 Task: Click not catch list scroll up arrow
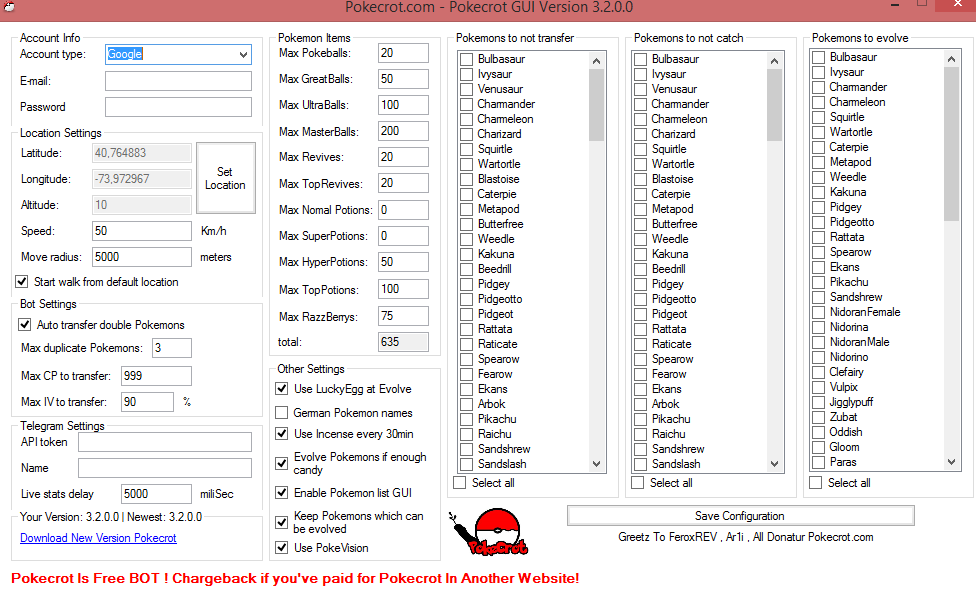point(774,61)
